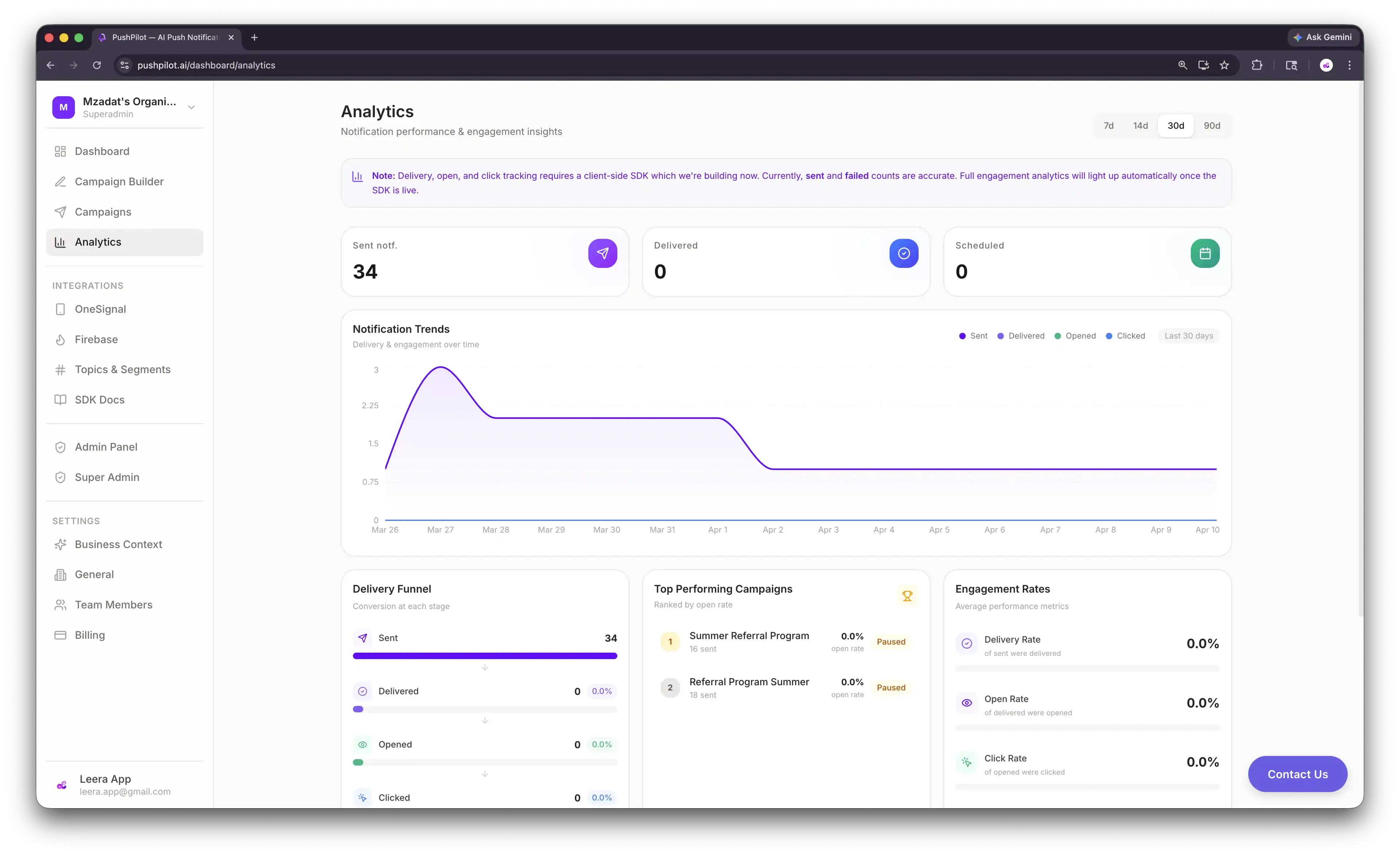Select the 90d time range tab
Screen dimensions: 1400x856
pyautogui.click(x=1212, y=125)
